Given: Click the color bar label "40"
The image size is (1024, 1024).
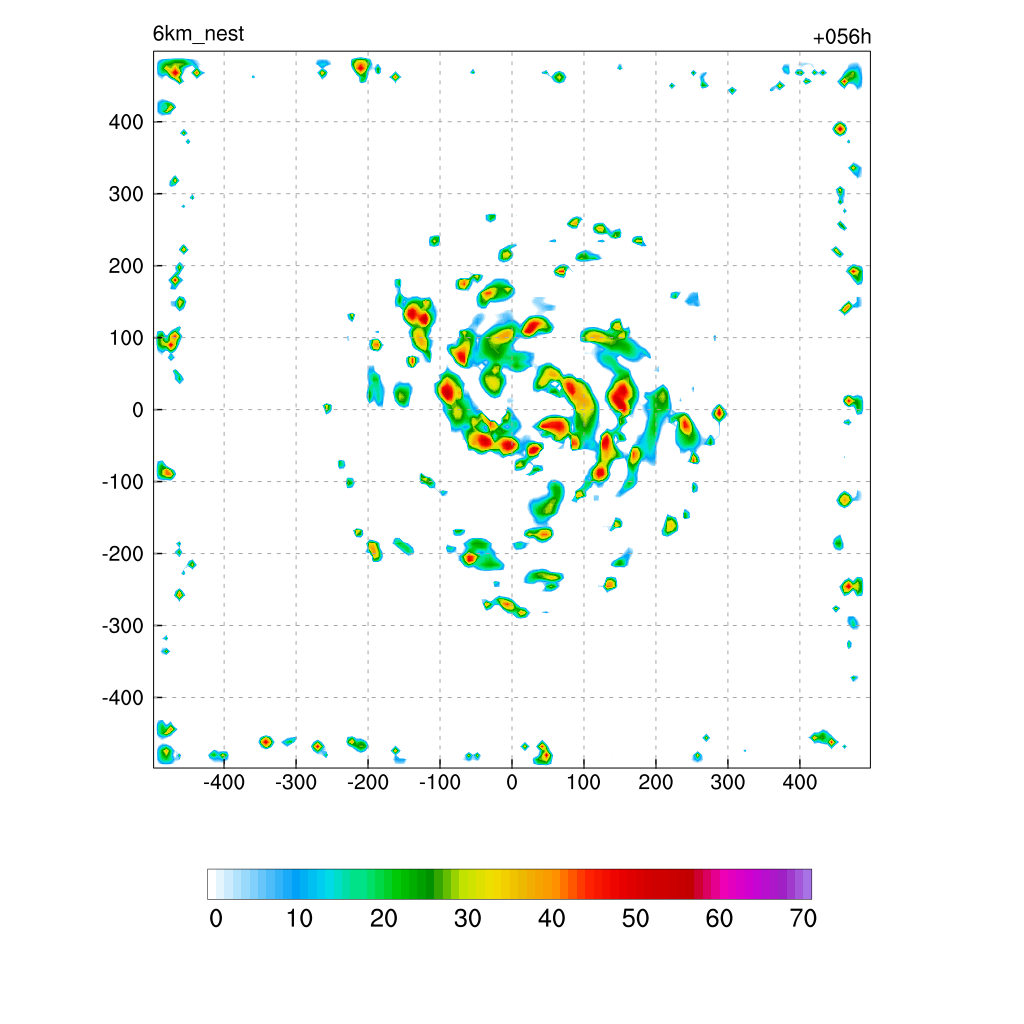Looking at the screenshot, I should (x=551, y=919).
